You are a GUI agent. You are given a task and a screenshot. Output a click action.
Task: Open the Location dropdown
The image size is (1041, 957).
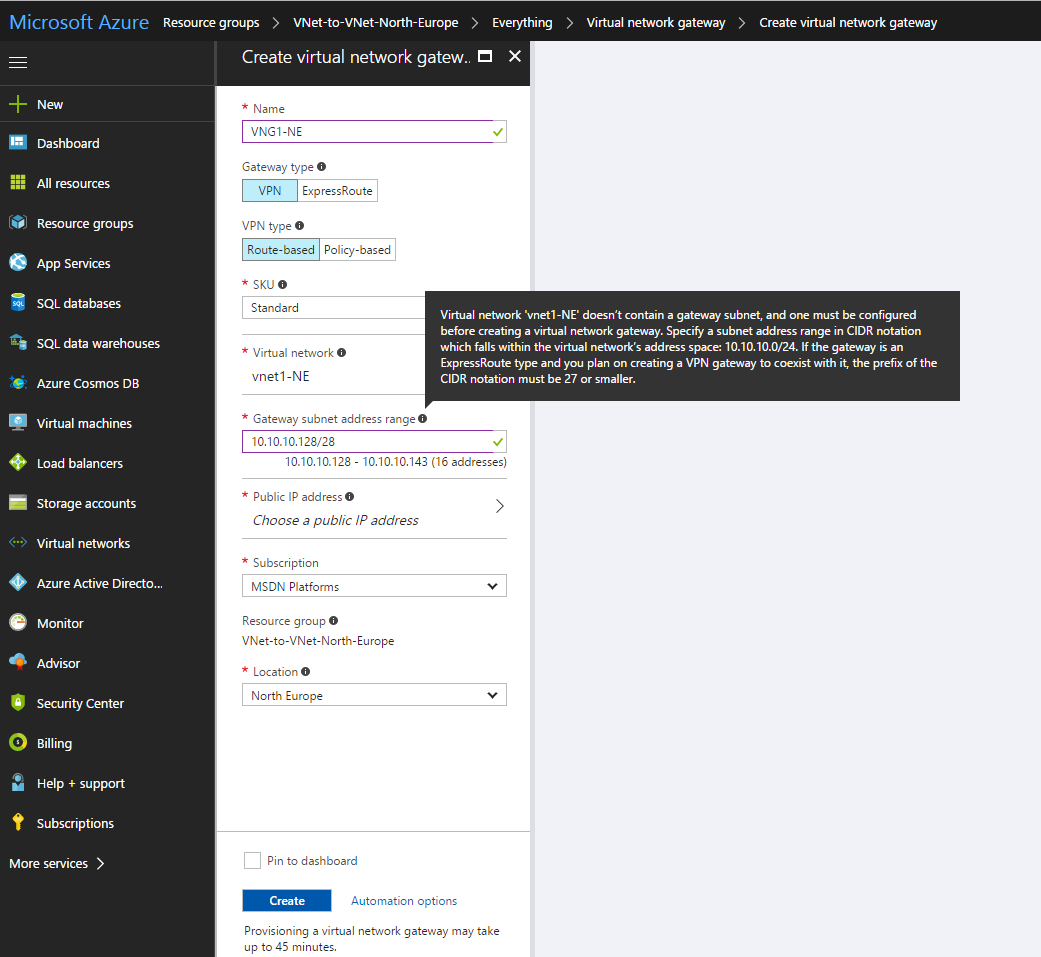[x=374, y=696]
